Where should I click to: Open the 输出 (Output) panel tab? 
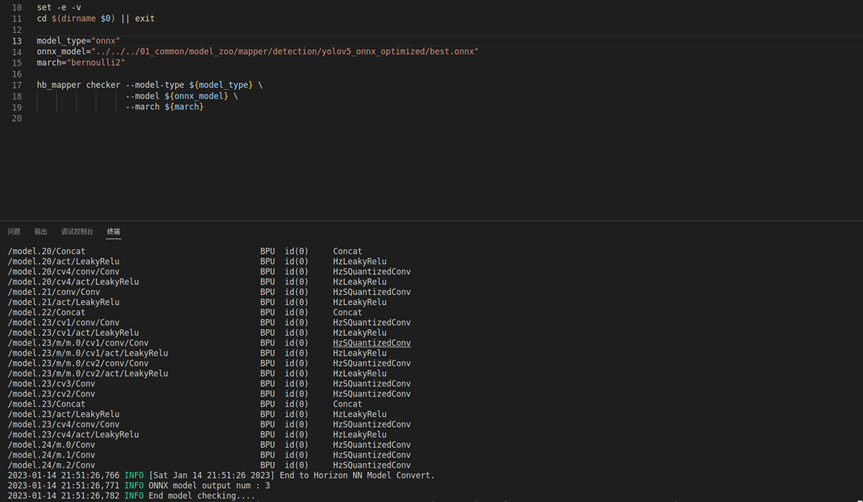click(41, 231)
